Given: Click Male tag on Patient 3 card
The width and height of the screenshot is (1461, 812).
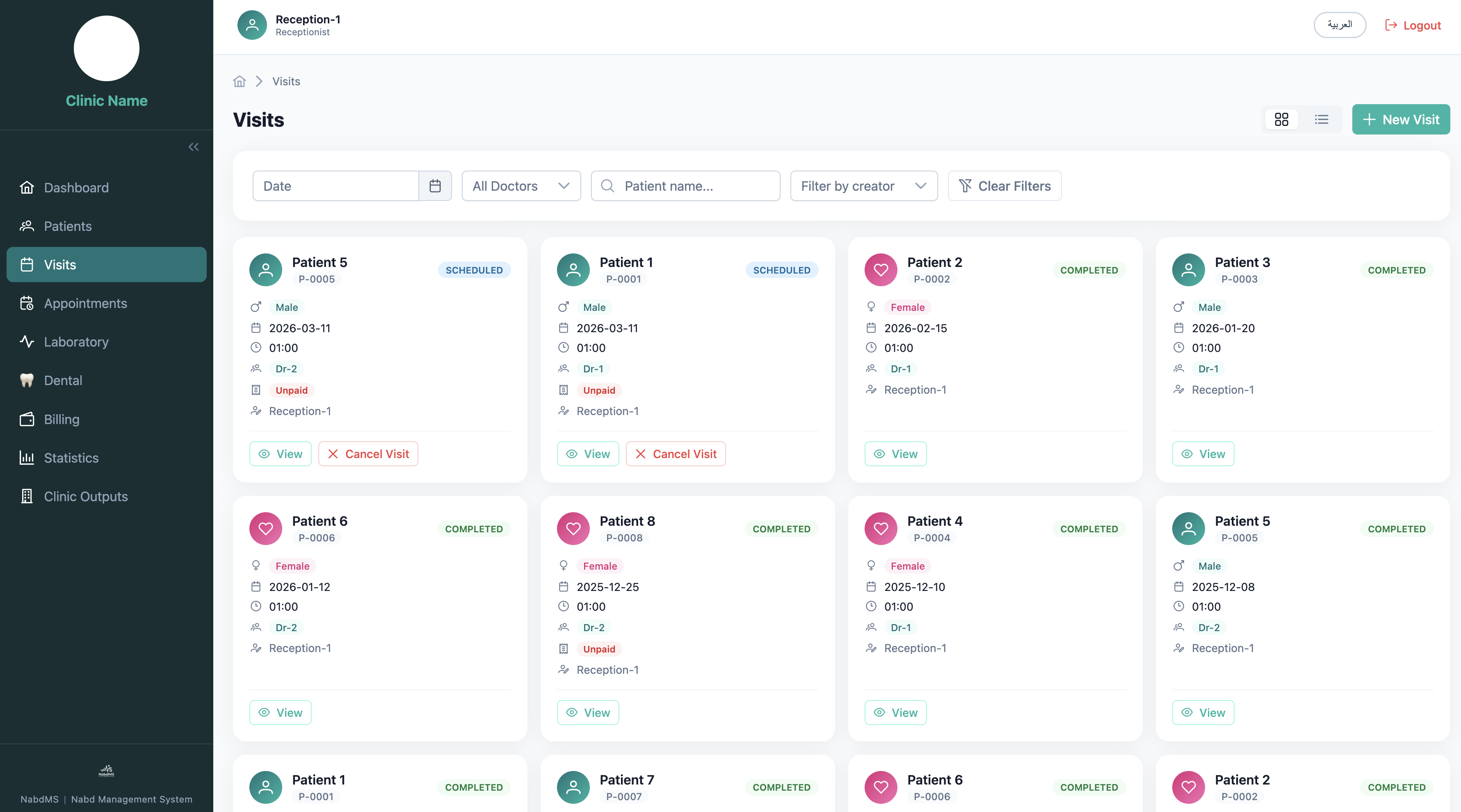Looking at the screenshot, I should tap(1209, 307).
